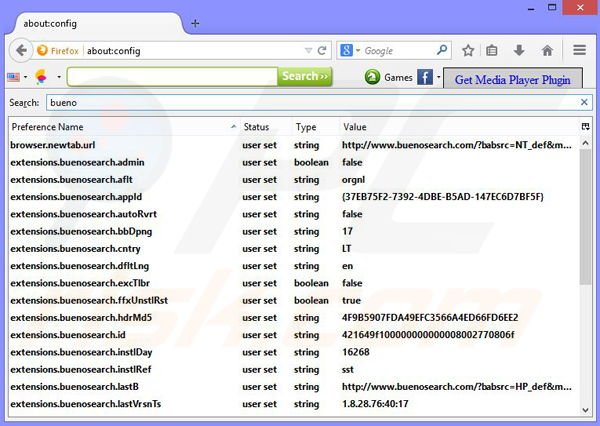The height and width of the screenshot is (426, 600).
Task: Bookmark this page with the star icon
Action: click(468, 50)
